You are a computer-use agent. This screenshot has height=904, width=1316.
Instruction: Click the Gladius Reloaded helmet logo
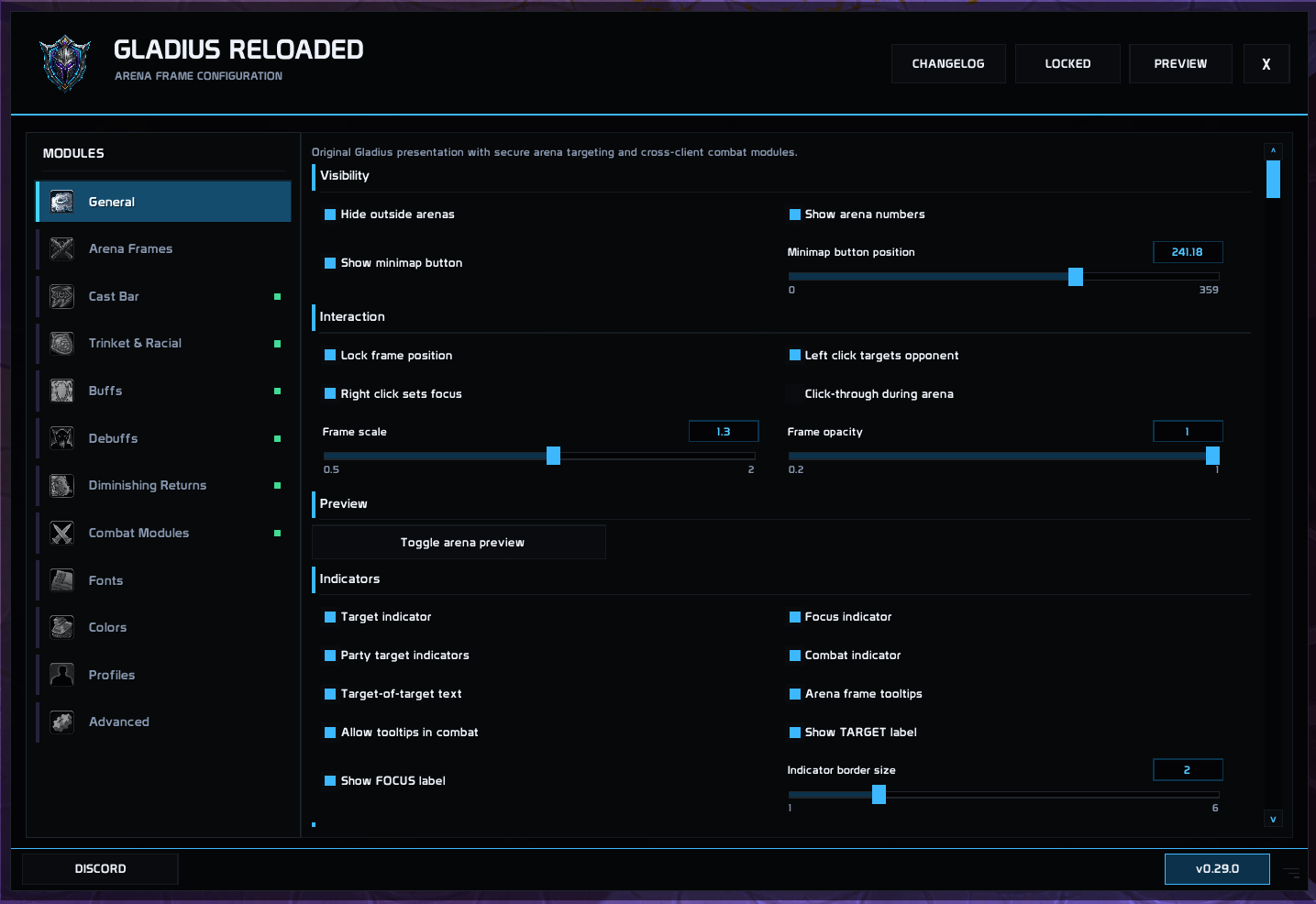click(x=65, y=62)
